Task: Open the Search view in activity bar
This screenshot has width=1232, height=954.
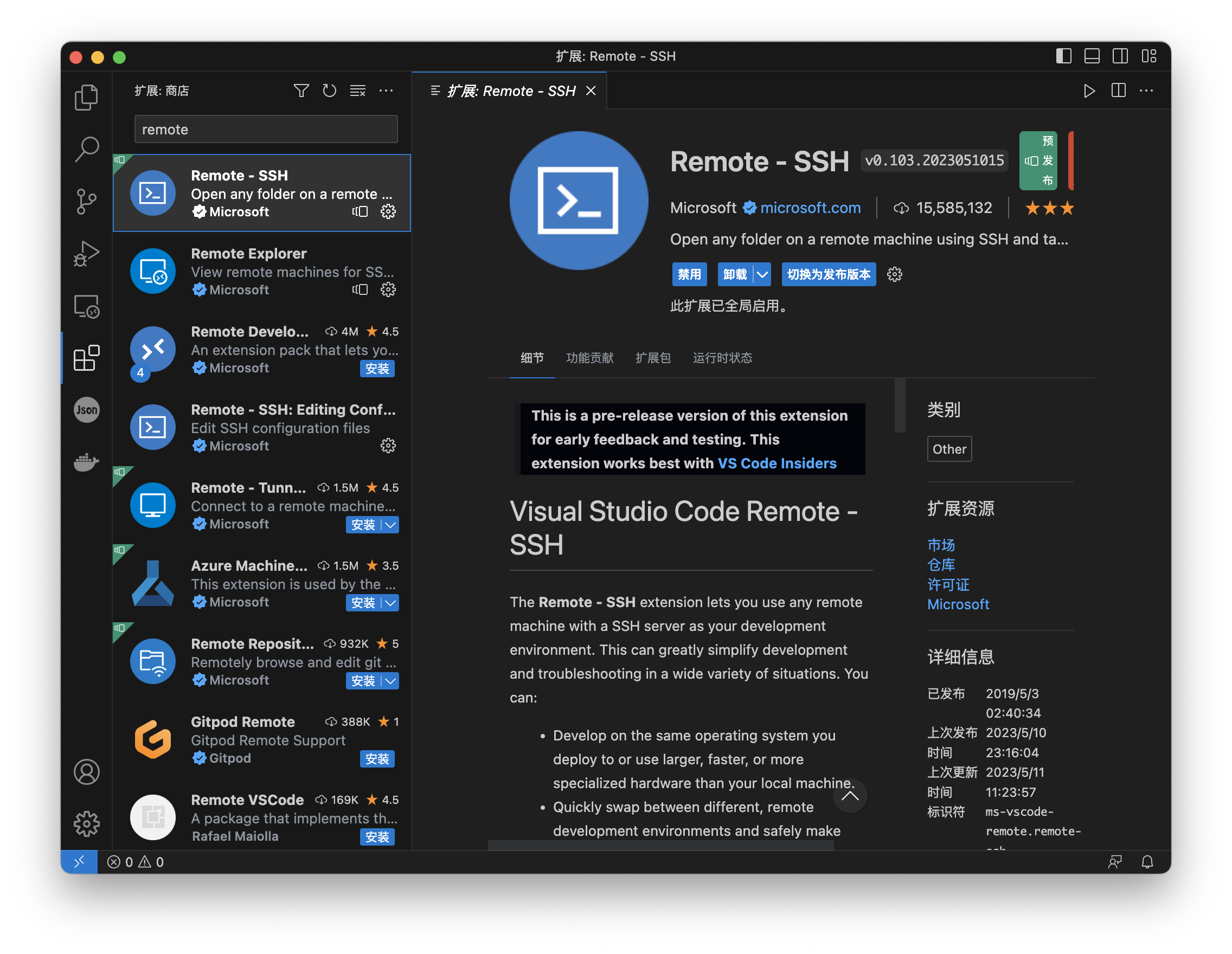Action: (86, 150)
